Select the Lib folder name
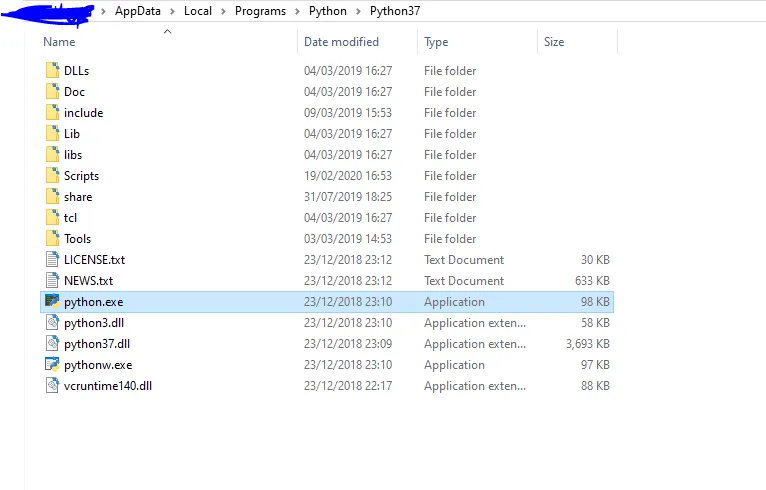The width and height of the screenshot is (766, 490). pos(72,134)
